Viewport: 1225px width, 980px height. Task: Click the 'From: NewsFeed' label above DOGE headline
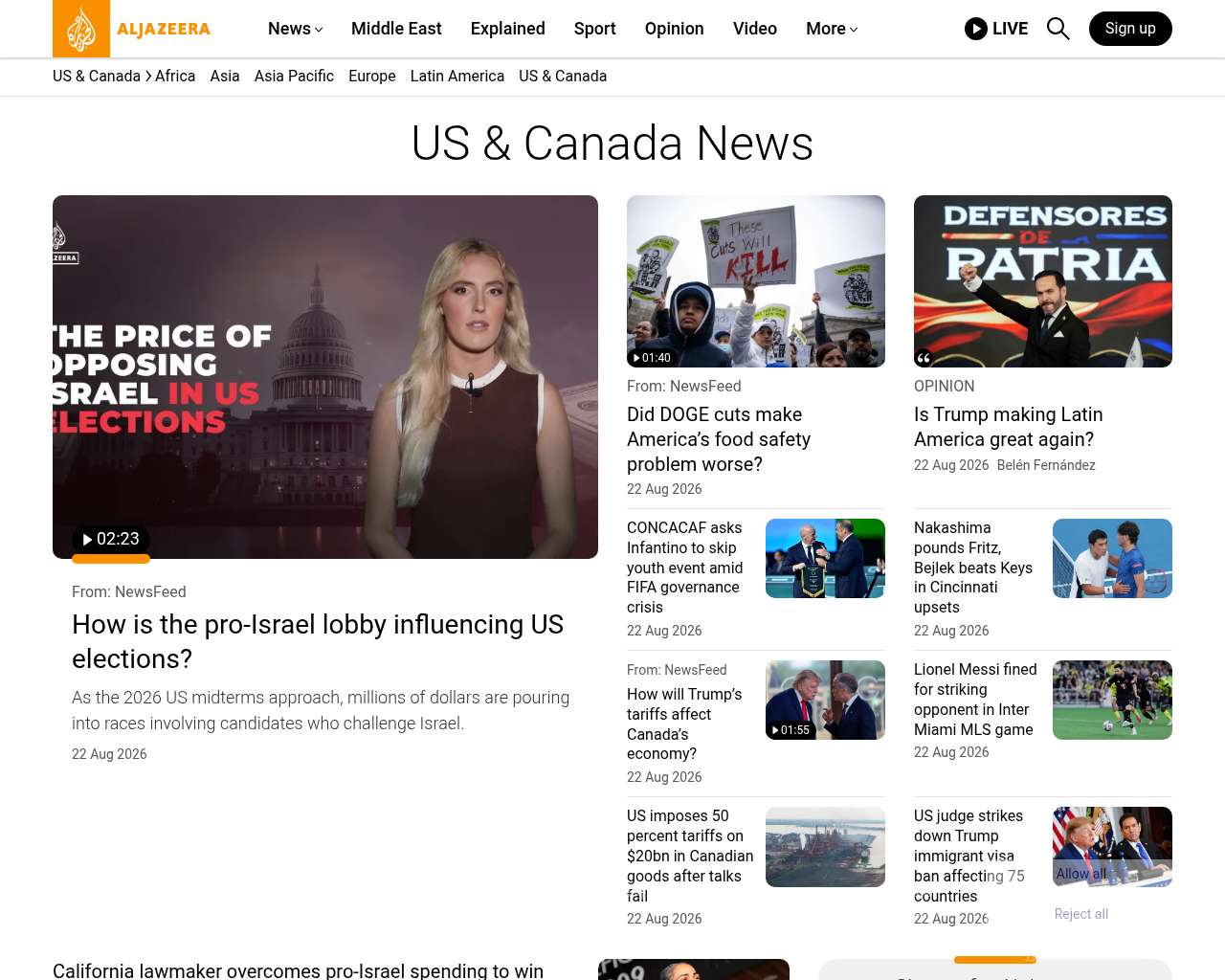(x=684, y=386)
